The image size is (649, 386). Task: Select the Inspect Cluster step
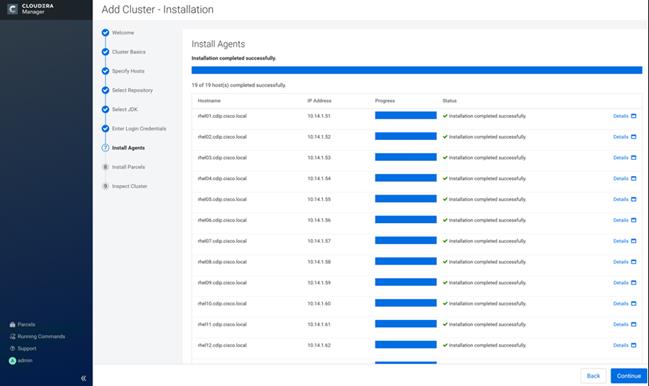click(x=130, y=186)
